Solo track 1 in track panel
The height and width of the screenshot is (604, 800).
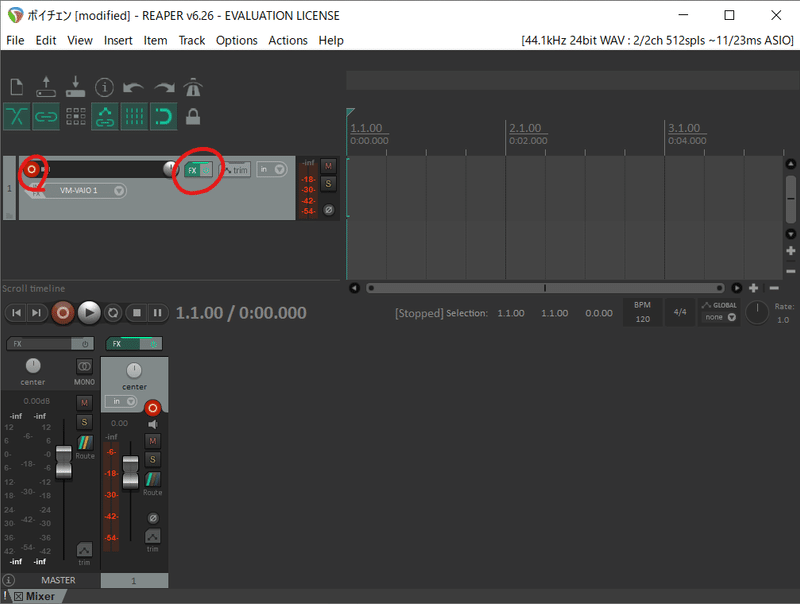point(328,183)
